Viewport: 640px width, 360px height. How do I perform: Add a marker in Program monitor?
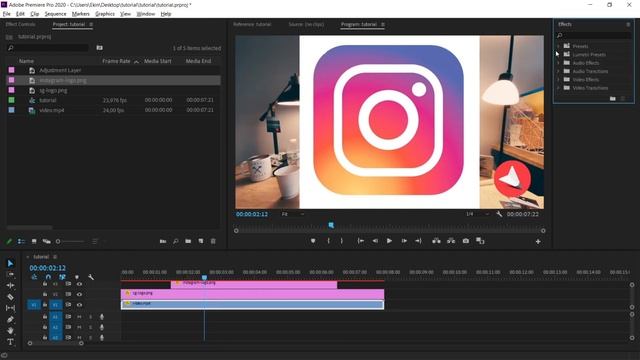click(x=313, y=241)
